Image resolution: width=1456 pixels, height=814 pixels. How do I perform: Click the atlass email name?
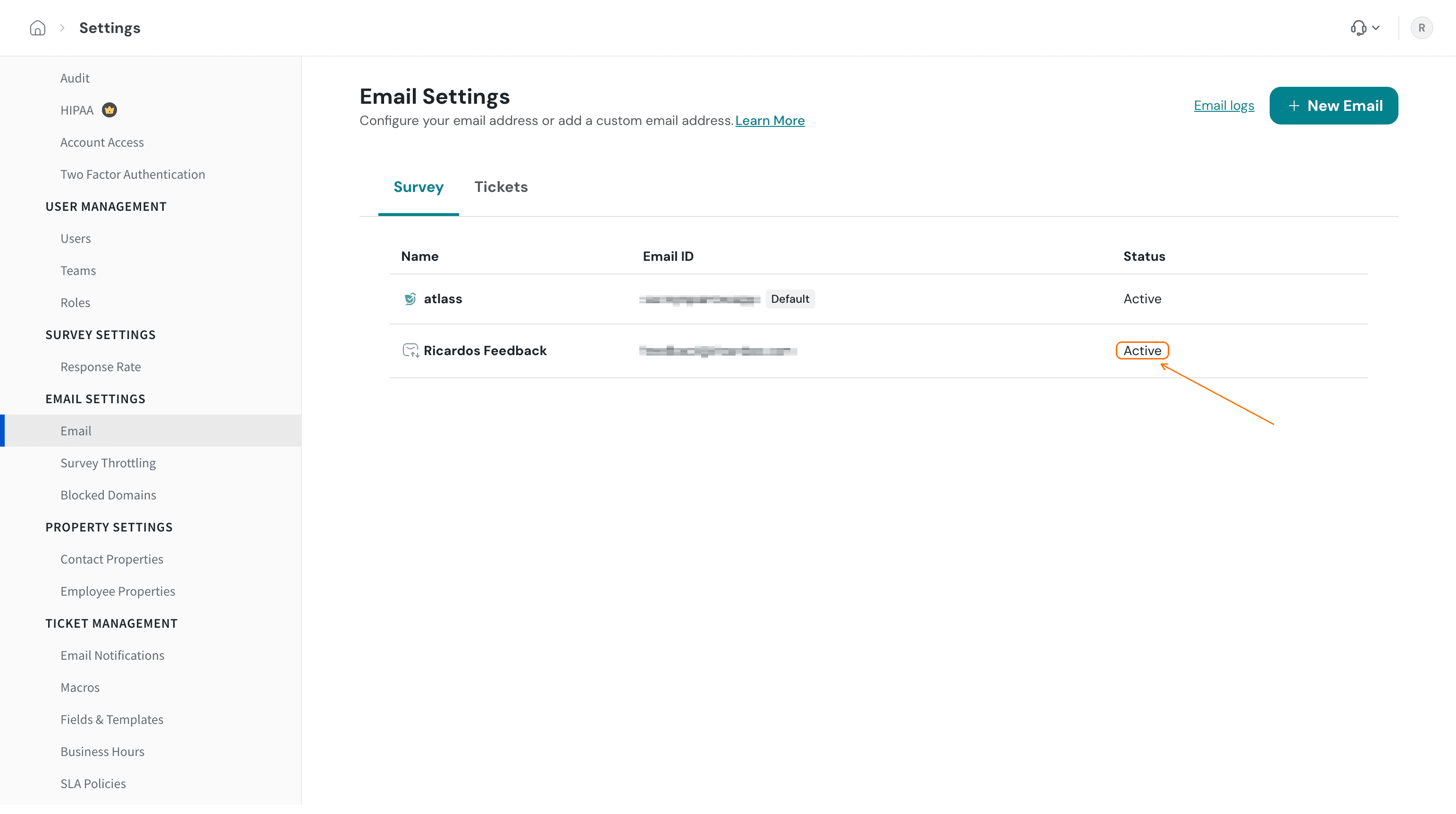[443, 299]
